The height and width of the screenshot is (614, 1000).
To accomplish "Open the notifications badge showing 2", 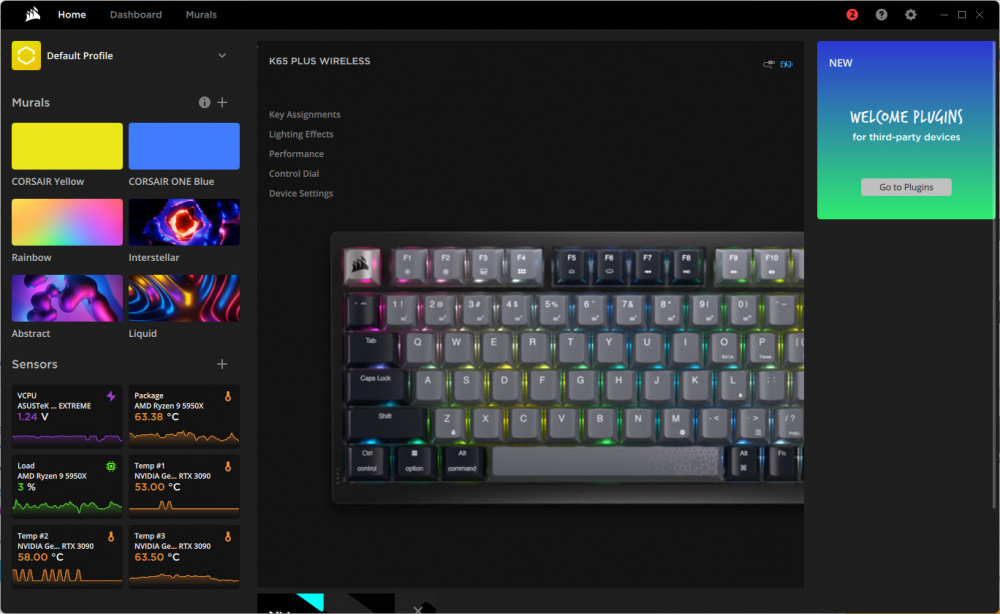I will coord(852,14).
